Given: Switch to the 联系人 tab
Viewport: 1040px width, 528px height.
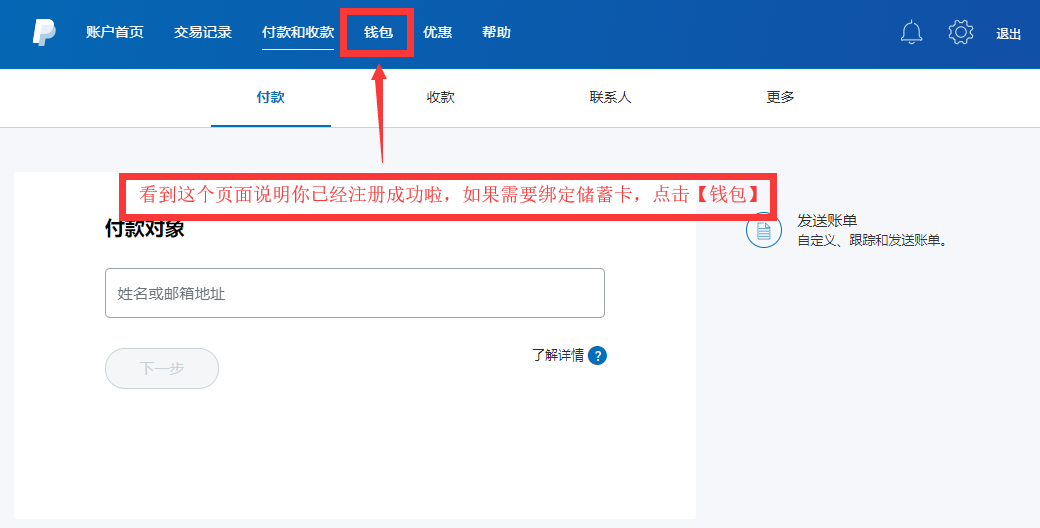Looking at the screenshot, I should pos(610,98).
